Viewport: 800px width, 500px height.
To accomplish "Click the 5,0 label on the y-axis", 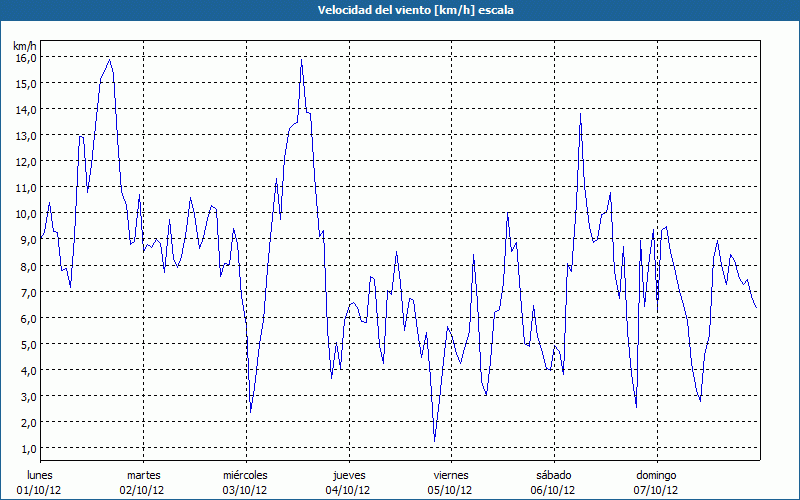I will tap(29, 344).
